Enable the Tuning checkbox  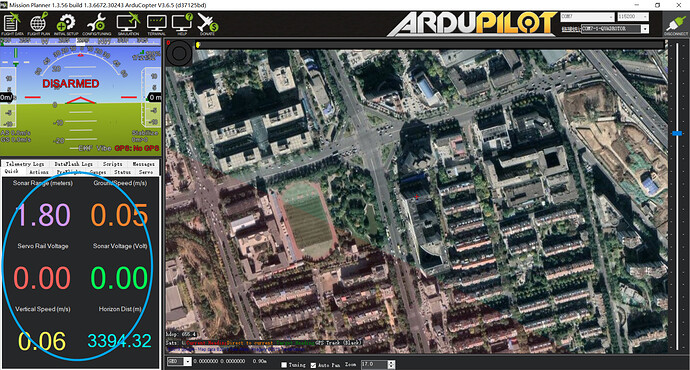click(284, 365)
